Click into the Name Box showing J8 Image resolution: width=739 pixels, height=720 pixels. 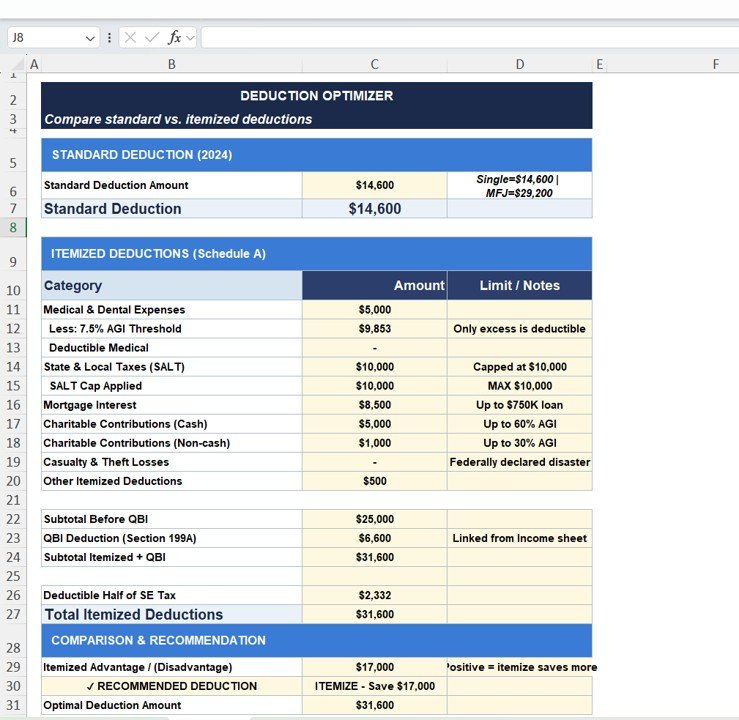[45, 38]
